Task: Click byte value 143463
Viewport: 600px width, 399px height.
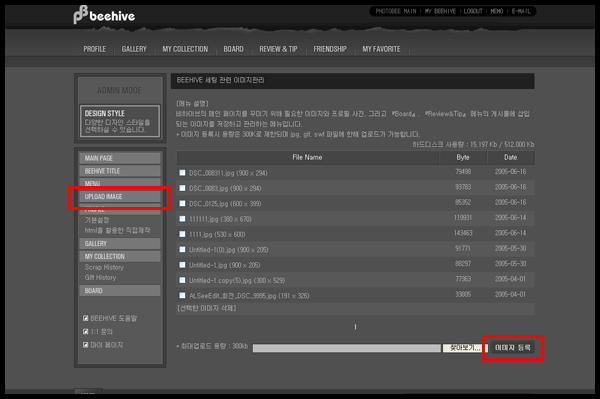Action: tap(463, 233)
